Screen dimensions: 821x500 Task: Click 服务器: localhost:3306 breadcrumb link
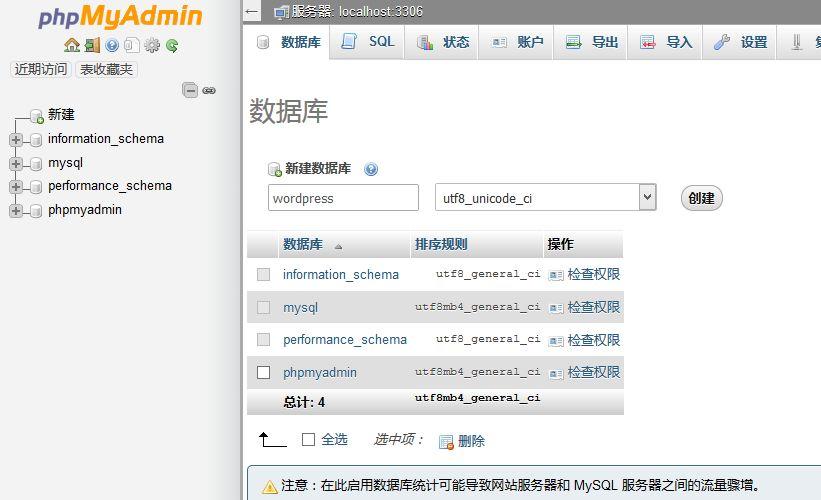tap(357, 12)
